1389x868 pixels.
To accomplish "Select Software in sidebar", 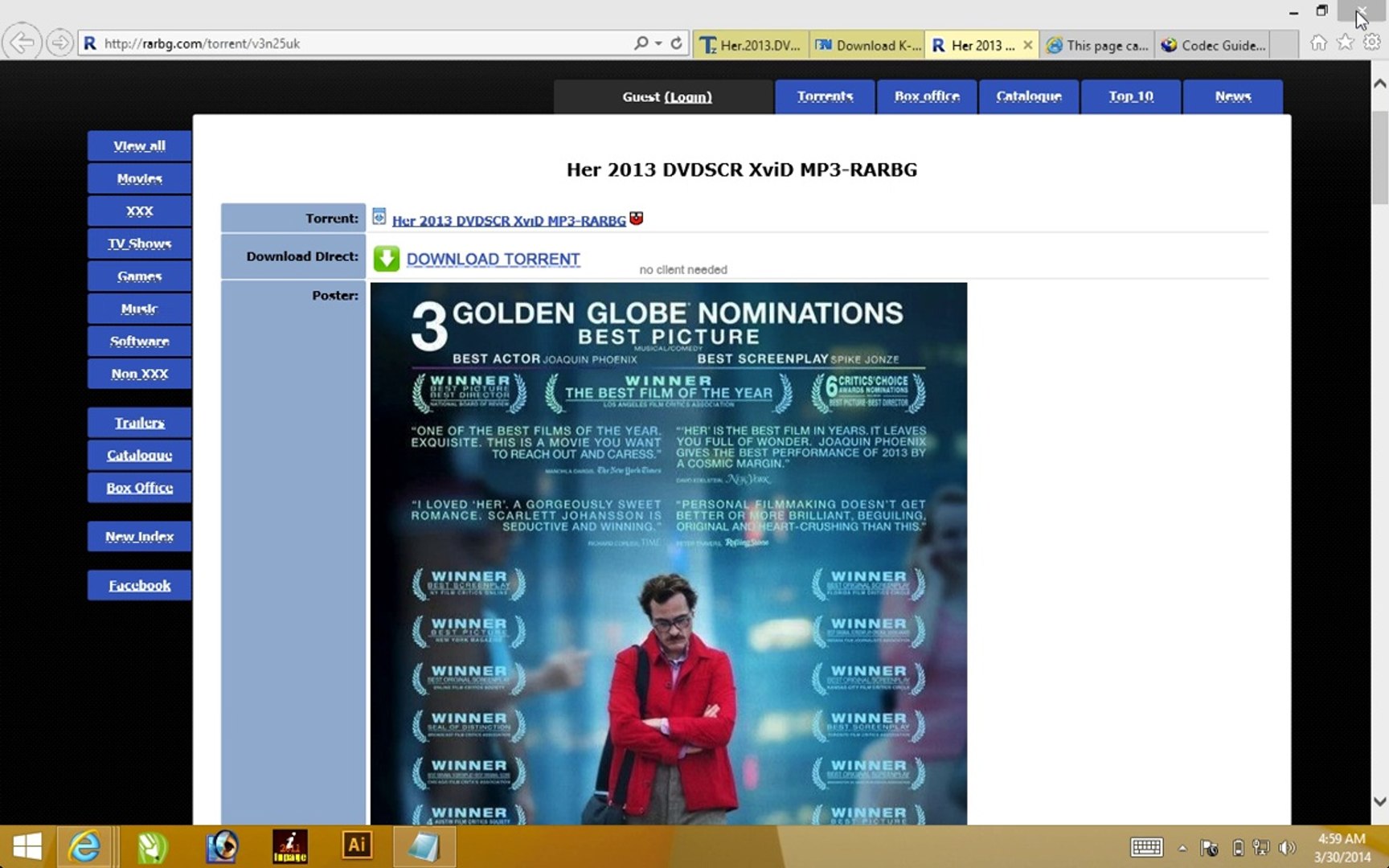I will pos(140,341).
